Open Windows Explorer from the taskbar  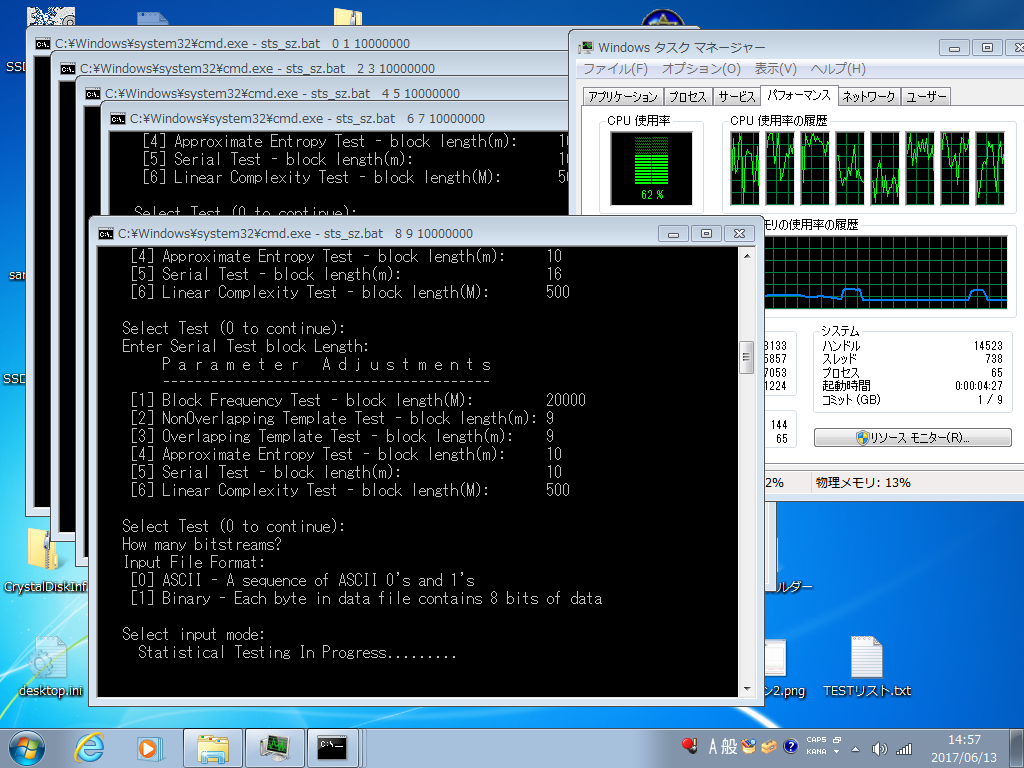coord(213,747)
